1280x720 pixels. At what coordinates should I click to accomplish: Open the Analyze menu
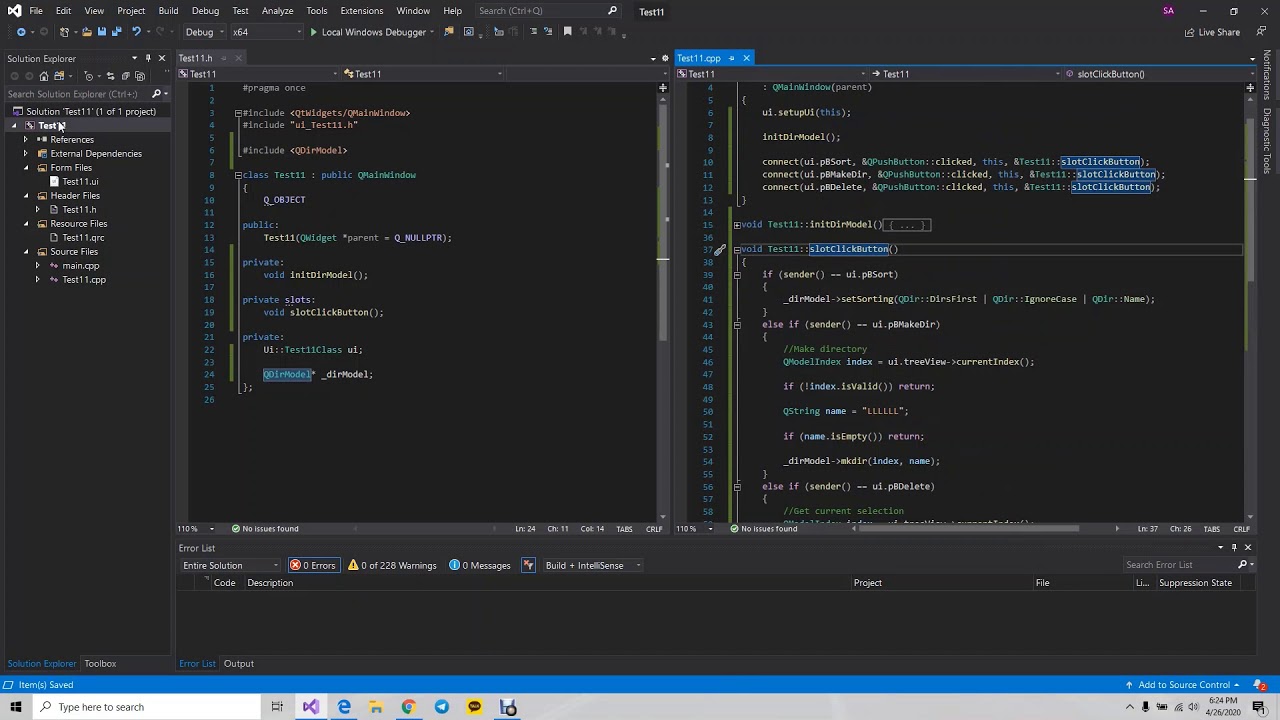point(277,11)
